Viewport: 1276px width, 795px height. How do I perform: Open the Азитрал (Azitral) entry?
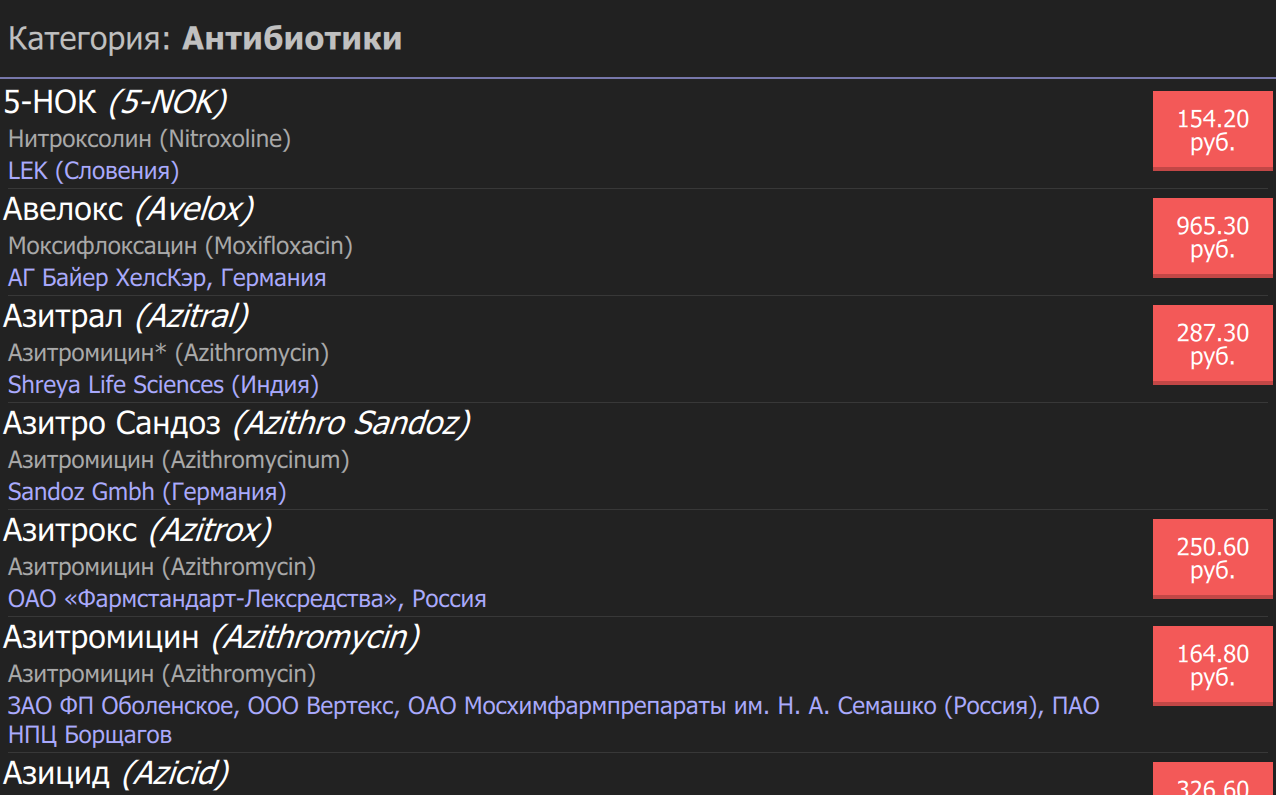tap(126, 316)
